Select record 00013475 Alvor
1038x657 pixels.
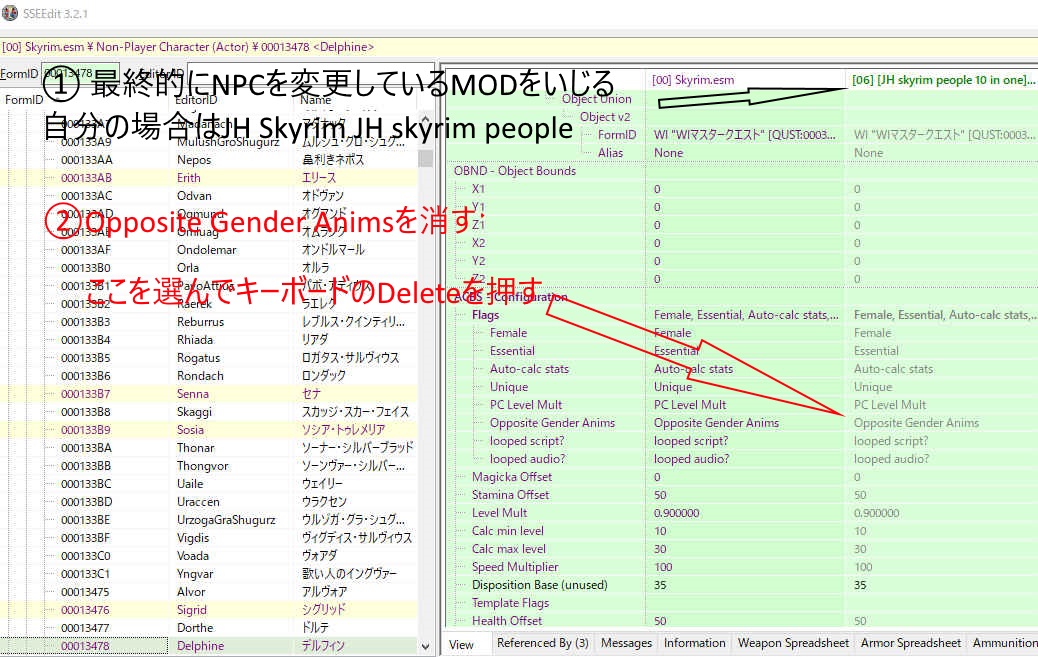209,592
